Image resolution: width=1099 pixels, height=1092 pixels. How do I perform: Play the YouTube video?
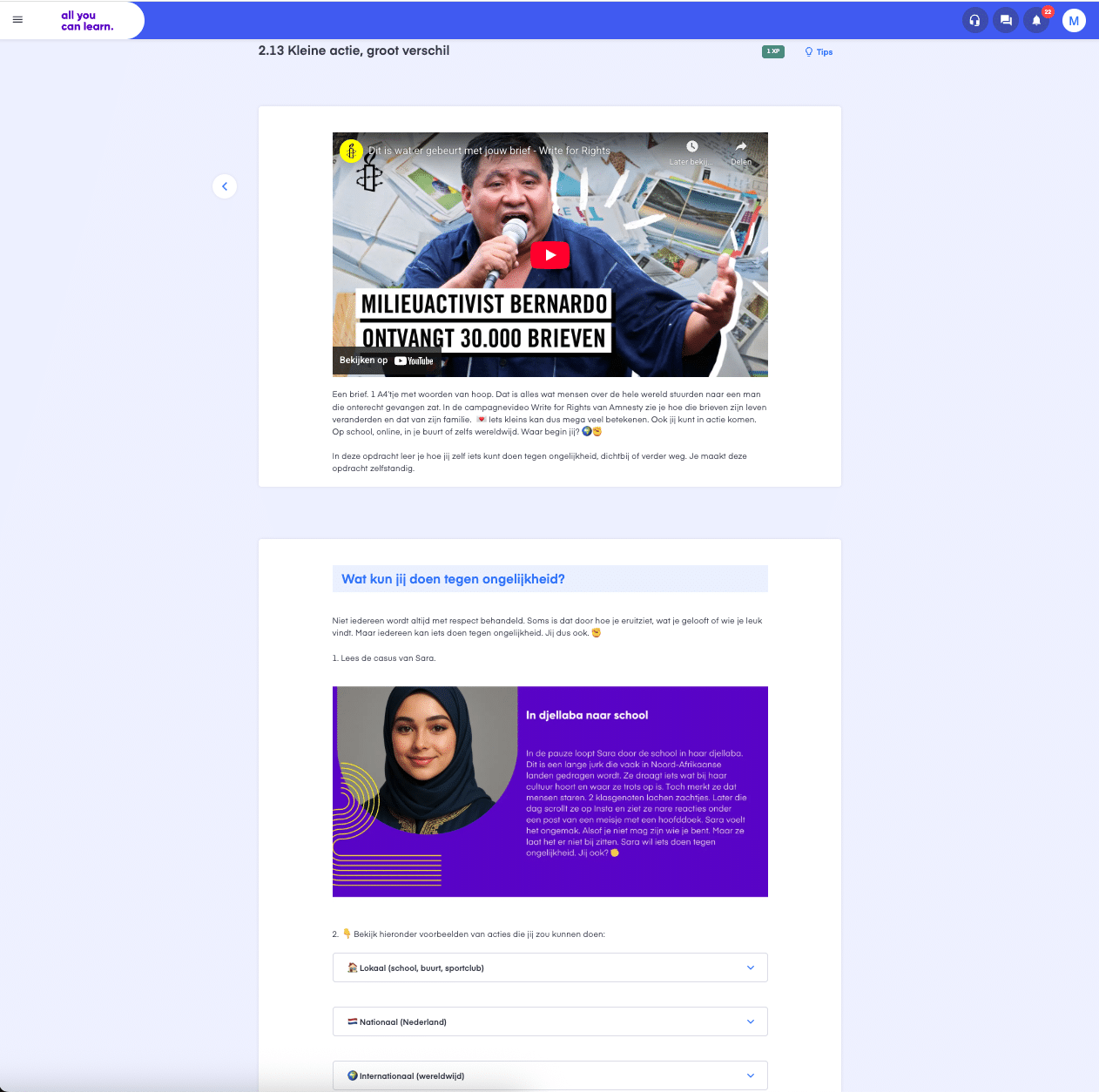549,255
